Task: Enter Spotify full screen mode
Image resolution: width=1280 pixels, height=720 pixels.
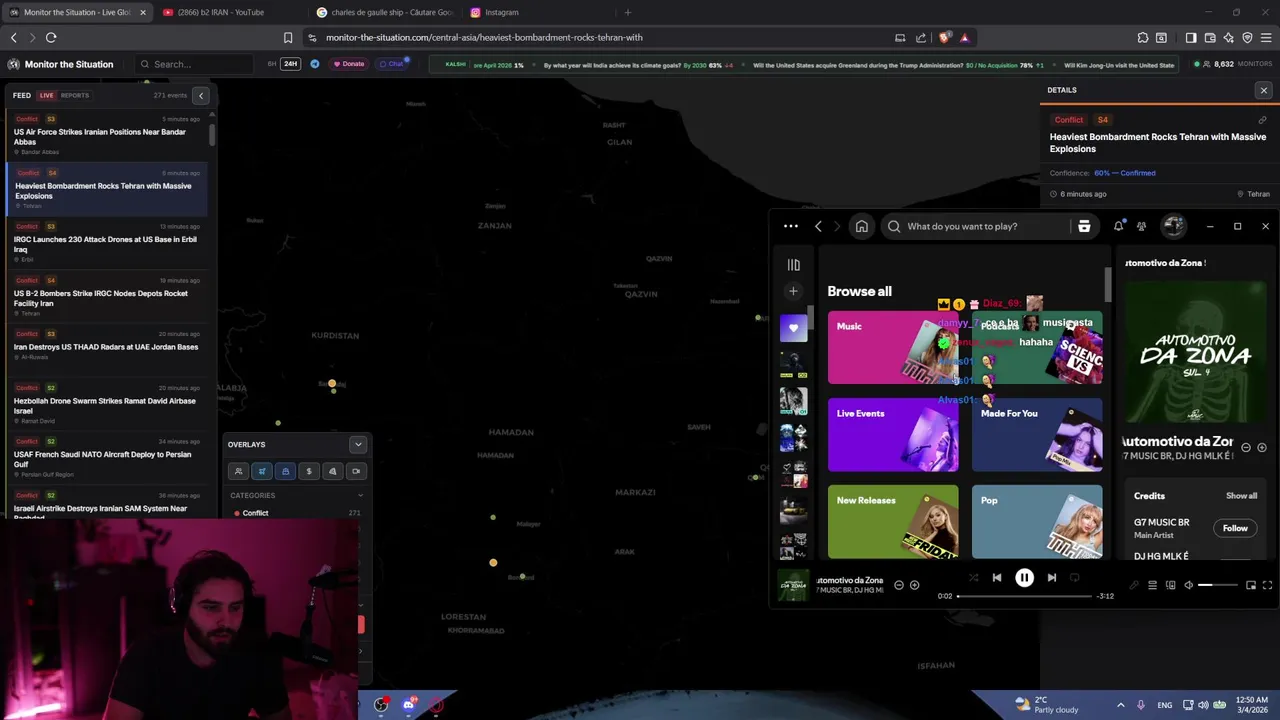Action: [x=1267, y=585]
